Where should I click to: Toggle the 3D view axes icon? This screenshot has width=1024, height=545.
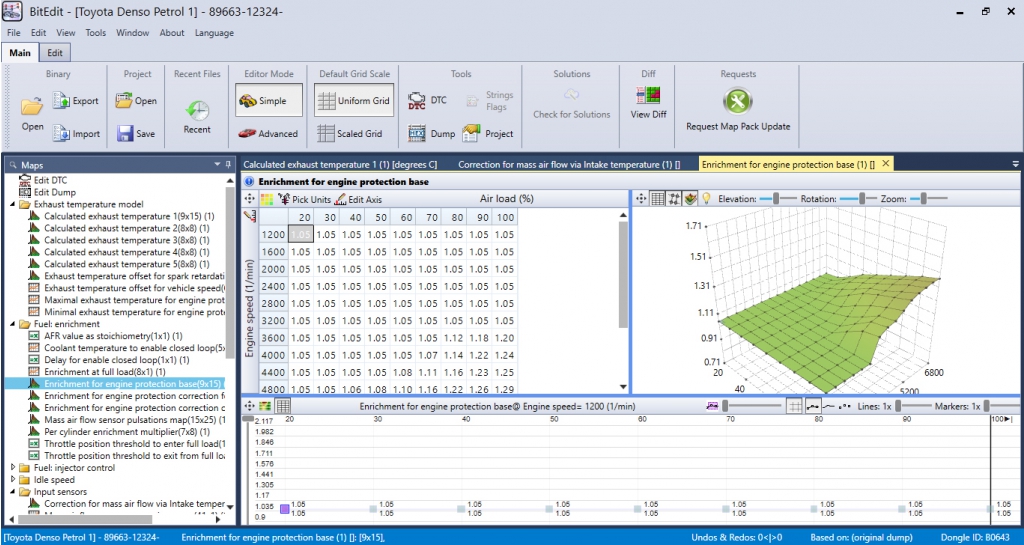point(675,198)
